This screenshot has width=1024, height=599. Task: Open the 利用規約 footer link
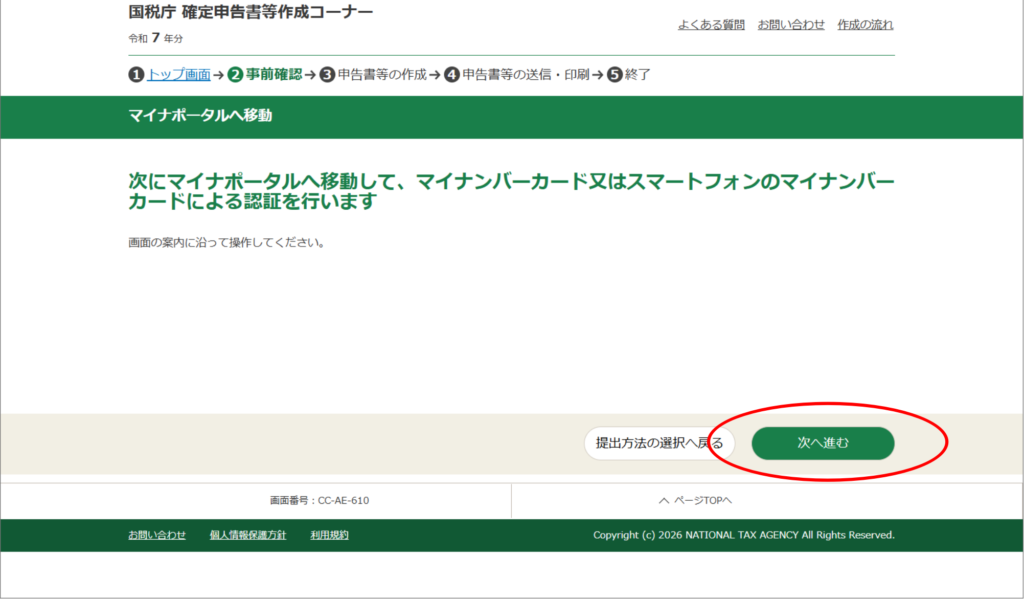coord(329,535)
